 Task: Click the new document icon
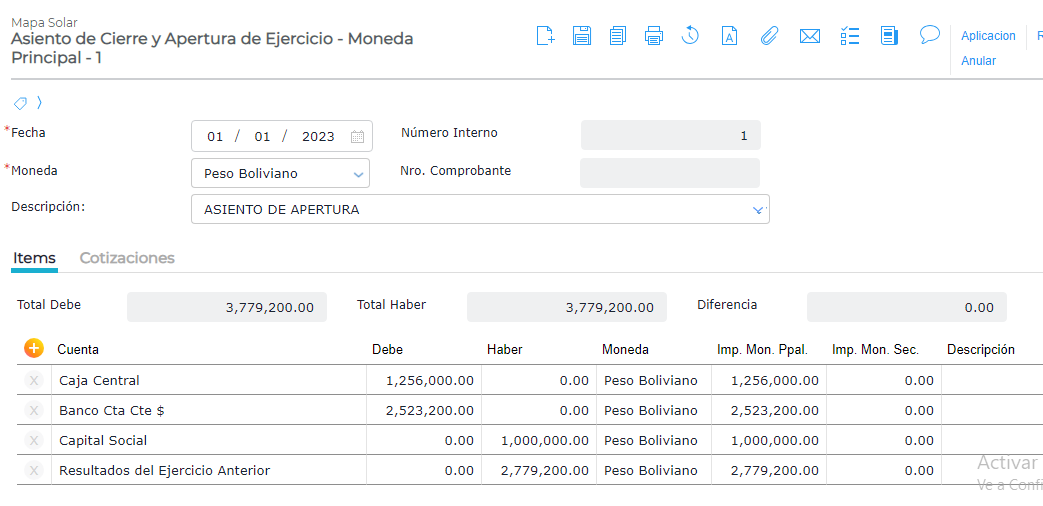click(x=545, y=36)
